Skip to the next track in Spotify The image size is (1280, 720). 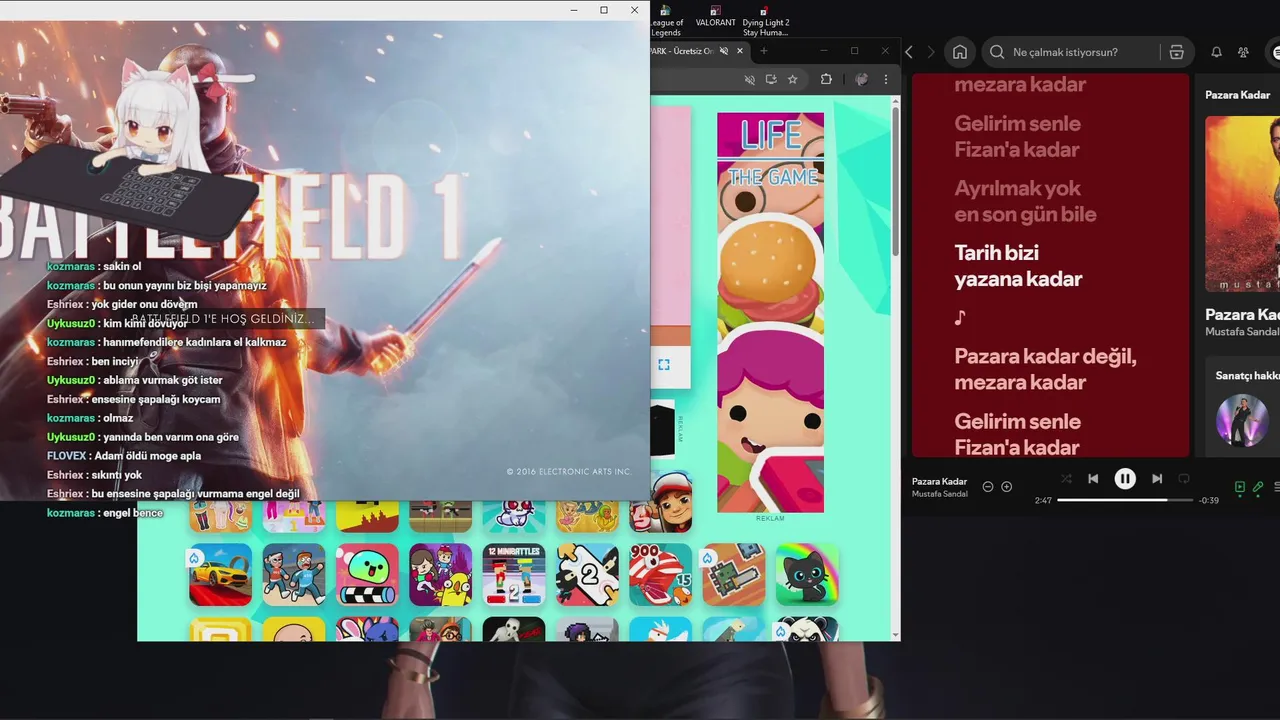1157,479
